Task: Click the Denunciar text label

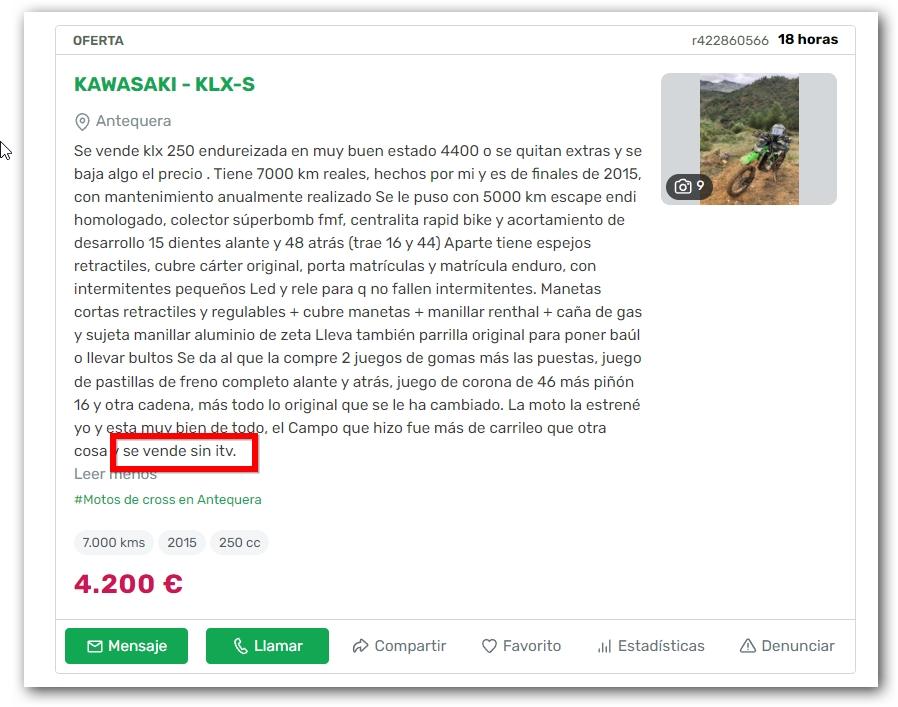Action: (798, 646)
